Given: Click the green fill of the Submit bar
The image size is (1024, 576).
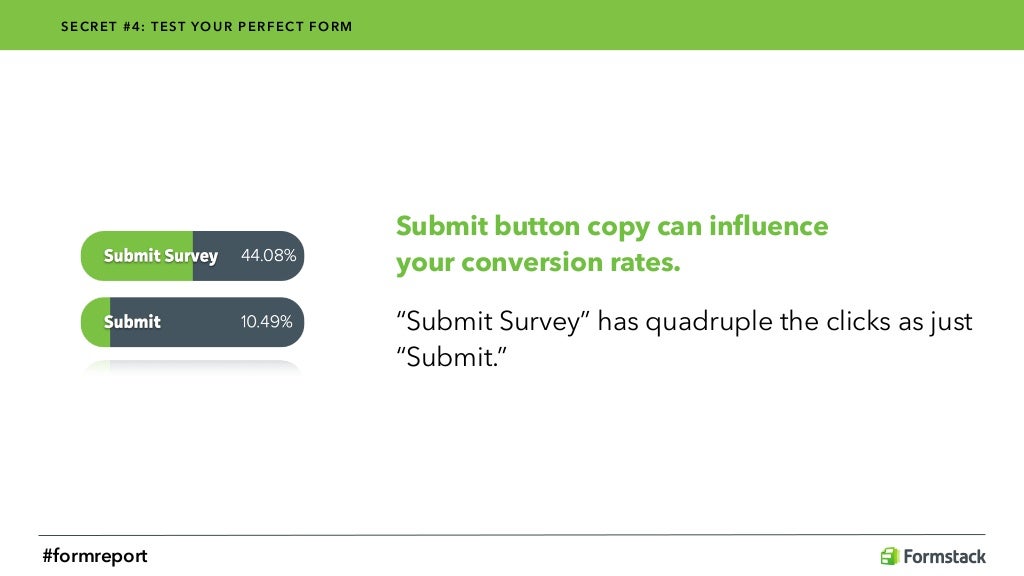Looking at the screenshot, I should point(95,322).
